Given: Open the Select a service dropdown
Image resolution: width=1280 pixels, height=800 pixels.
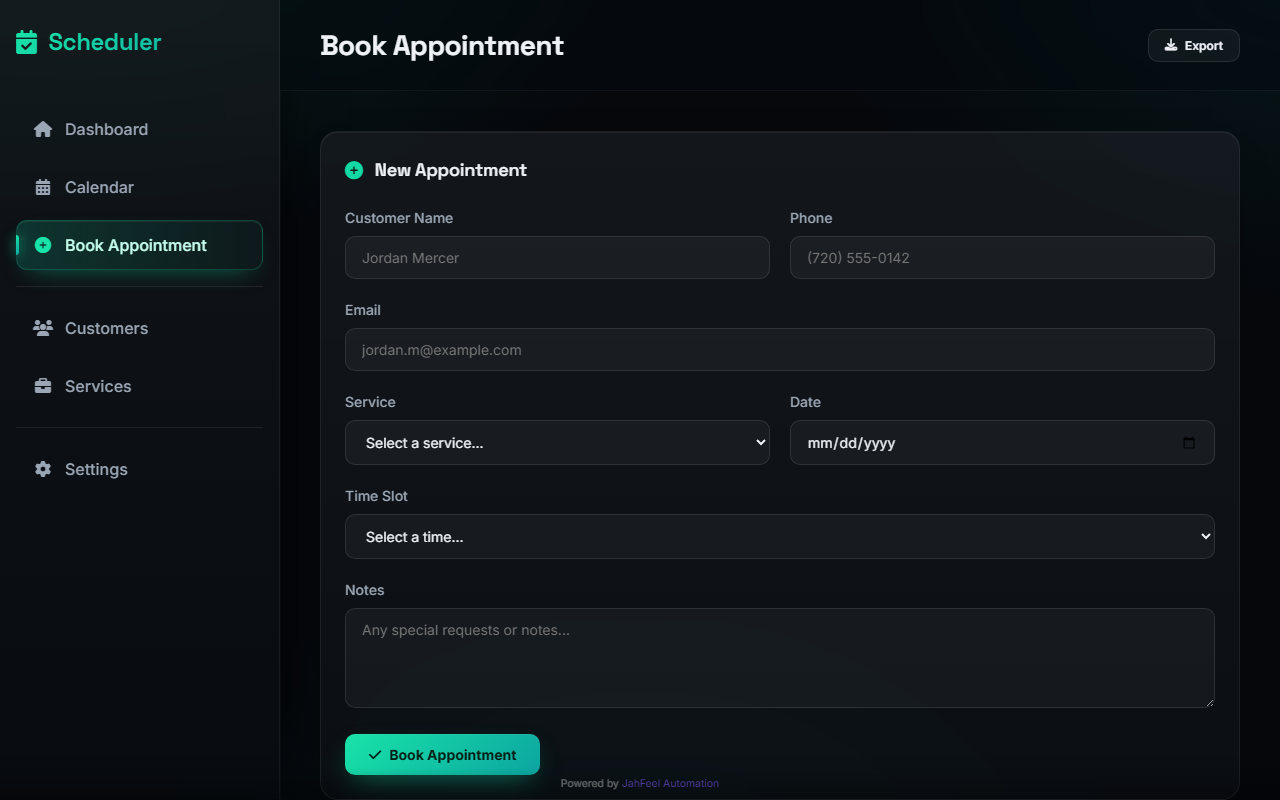Looking at the screenshot, I should (557, 442).
